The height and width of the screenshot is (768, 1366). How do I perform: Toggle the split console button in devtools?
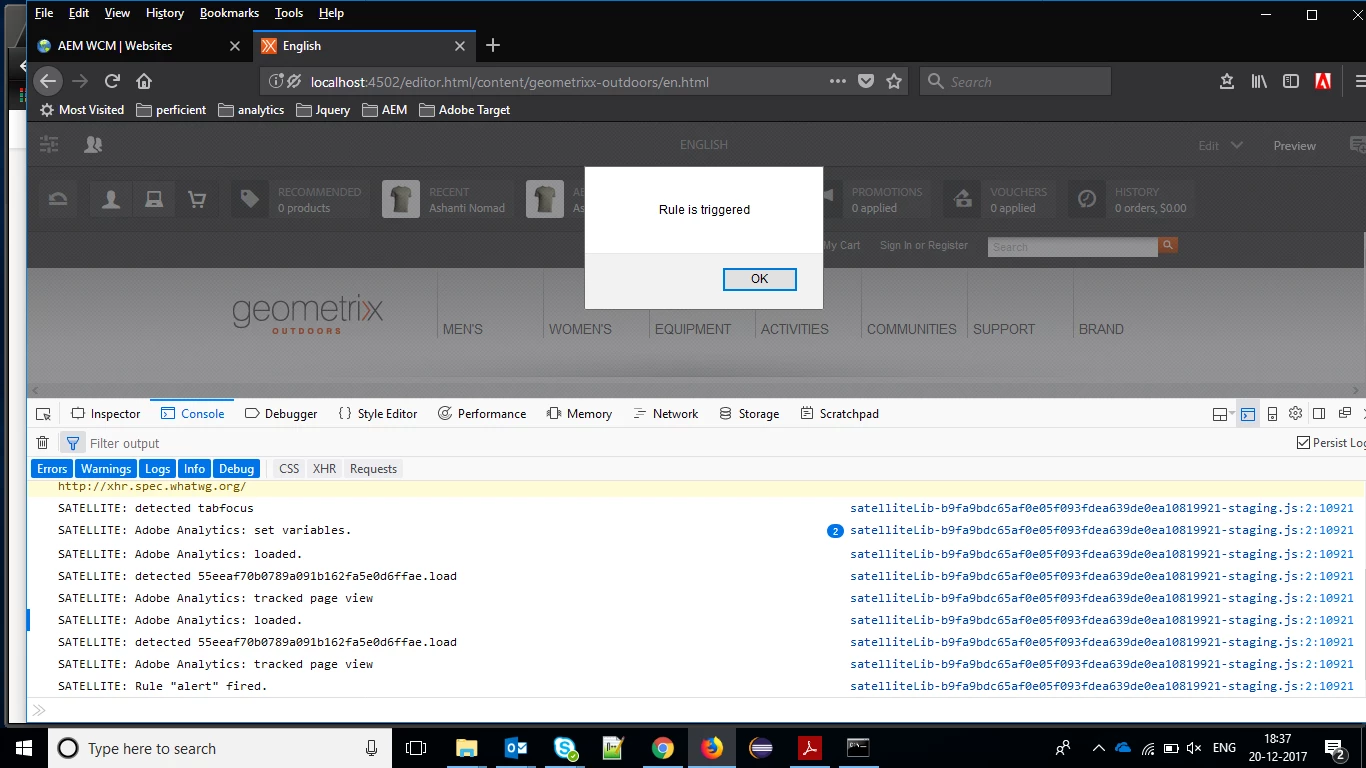pyautogui.click(x=1247, y=414)
